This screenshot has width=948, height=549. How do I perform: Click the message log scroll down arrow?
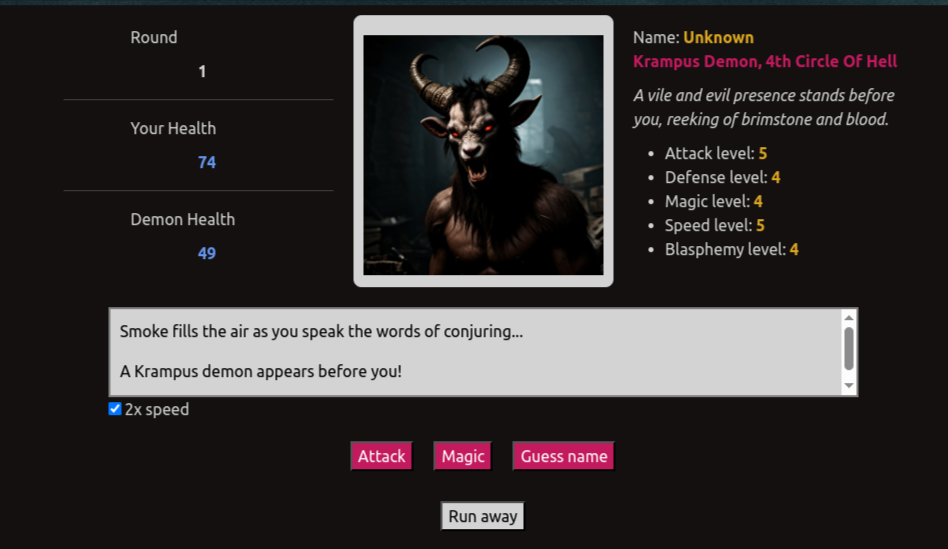click(849, 385)
